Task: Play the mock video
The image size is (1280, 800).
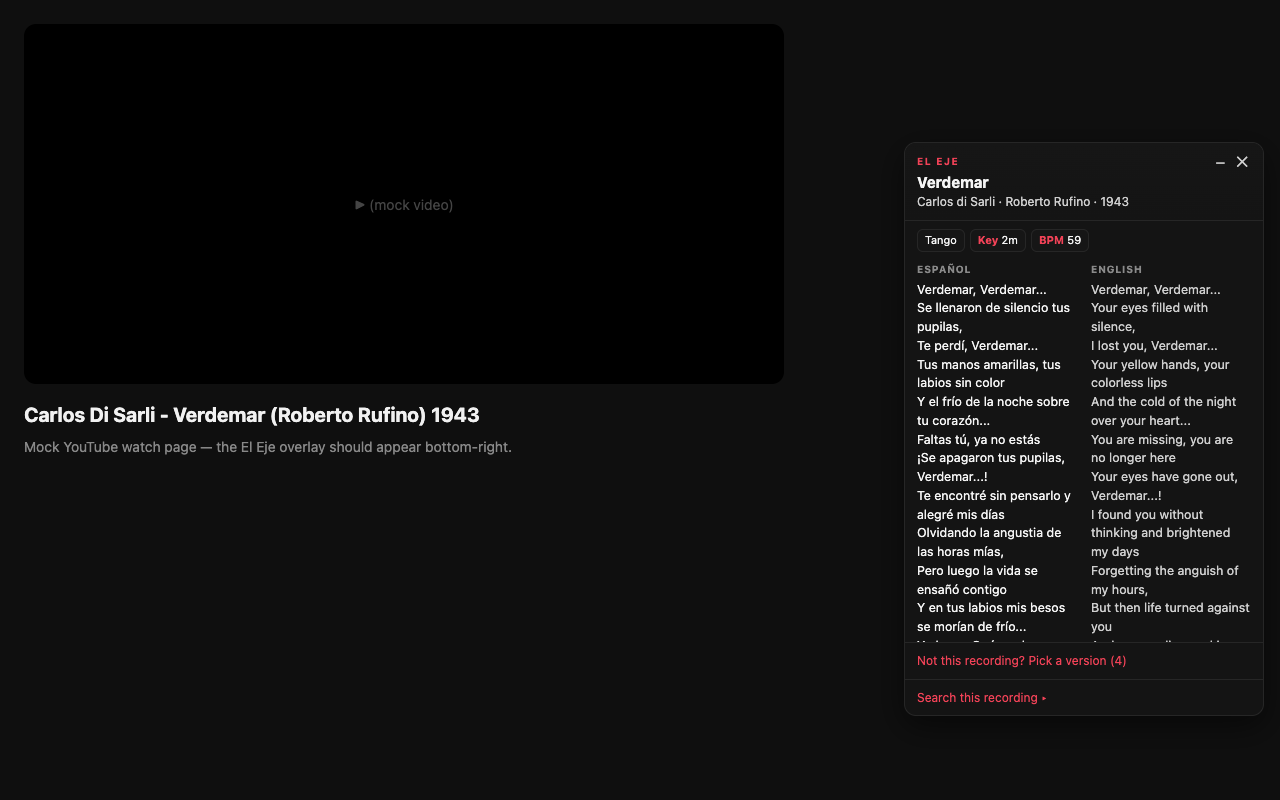Action: pyautogui.click(x=404, y=204)
